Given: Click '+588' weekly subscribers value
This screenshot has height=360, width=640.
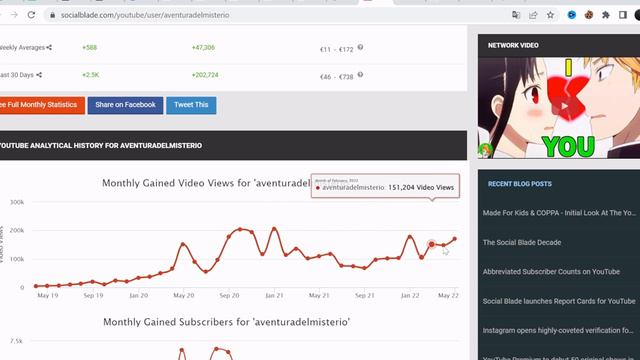Looking at the screenshot, I should 89,47.
